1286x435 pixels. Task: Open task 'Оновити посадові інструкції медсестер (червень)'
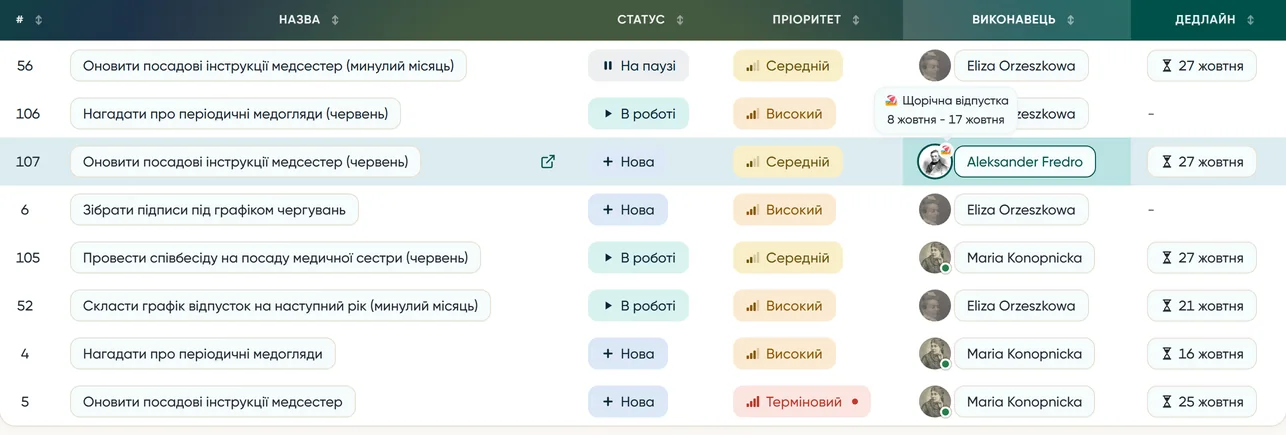(x=245, y=162)
